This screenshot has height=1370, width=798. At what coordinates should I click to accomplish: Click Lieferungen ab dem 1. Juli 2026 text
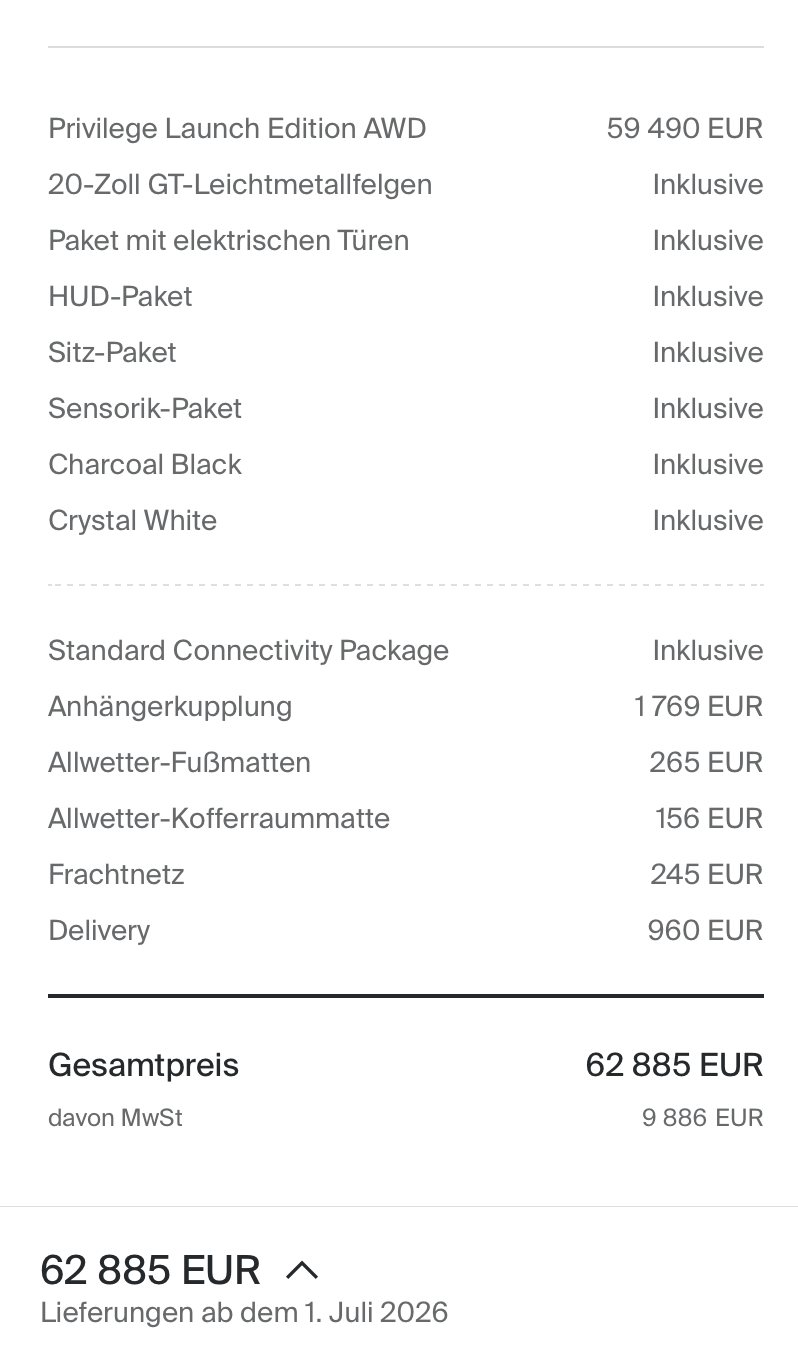coord(244,1312)
